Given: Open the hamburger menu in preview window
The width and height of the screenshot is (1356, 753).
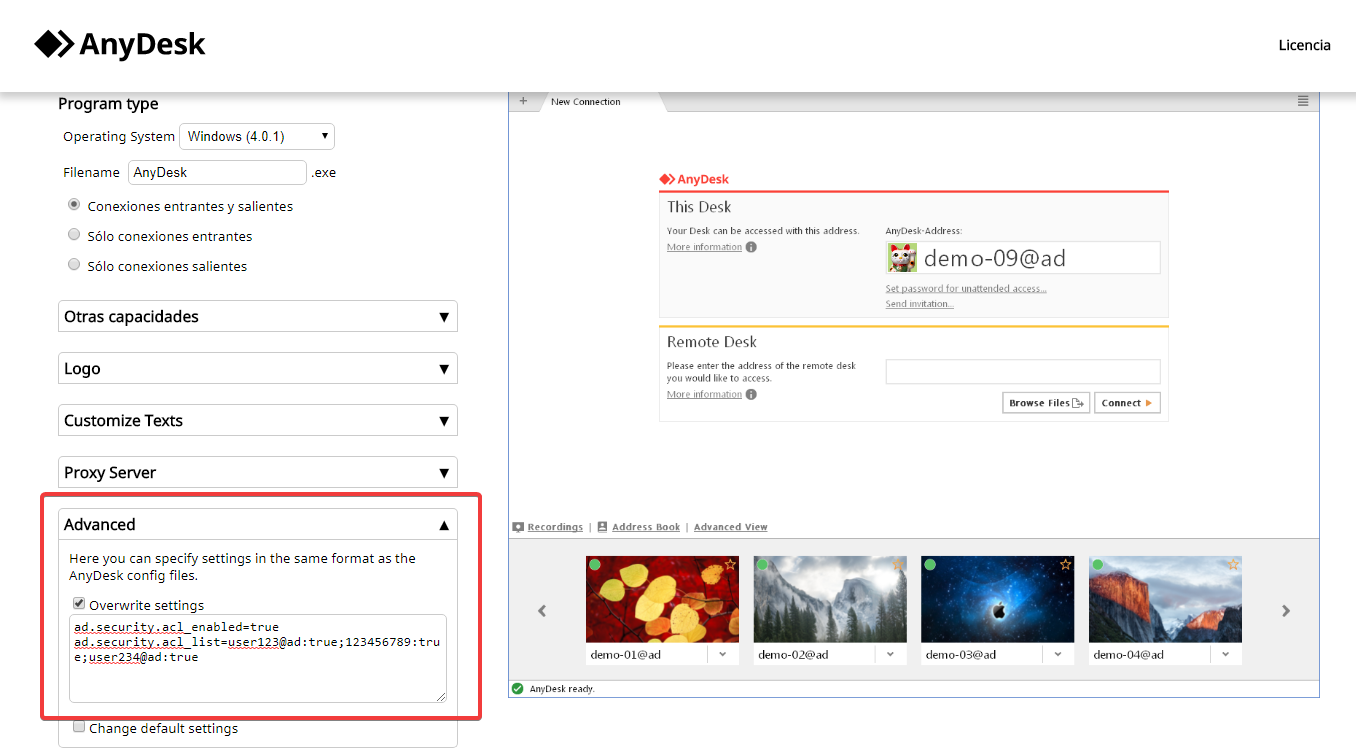Looking at the screenshot, I should tap(1303, 101).
